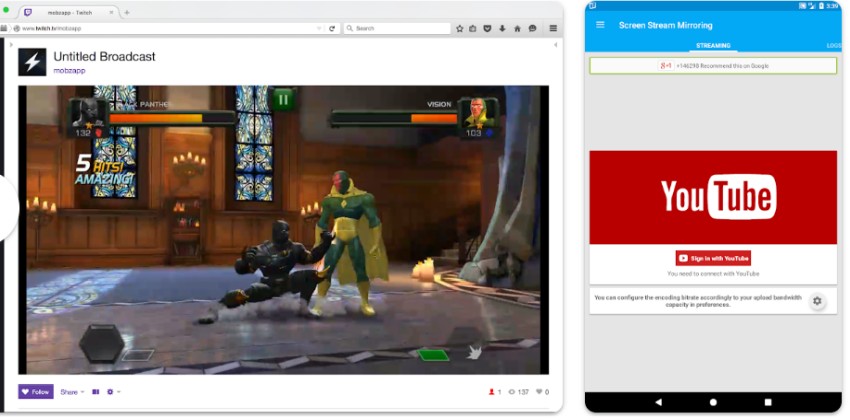Go to home page with house icon

click(x=517, y=28)
